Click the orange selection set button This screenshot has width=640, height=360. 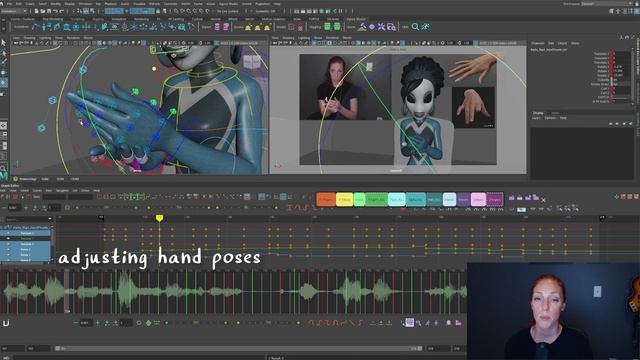tap(326, 199)
